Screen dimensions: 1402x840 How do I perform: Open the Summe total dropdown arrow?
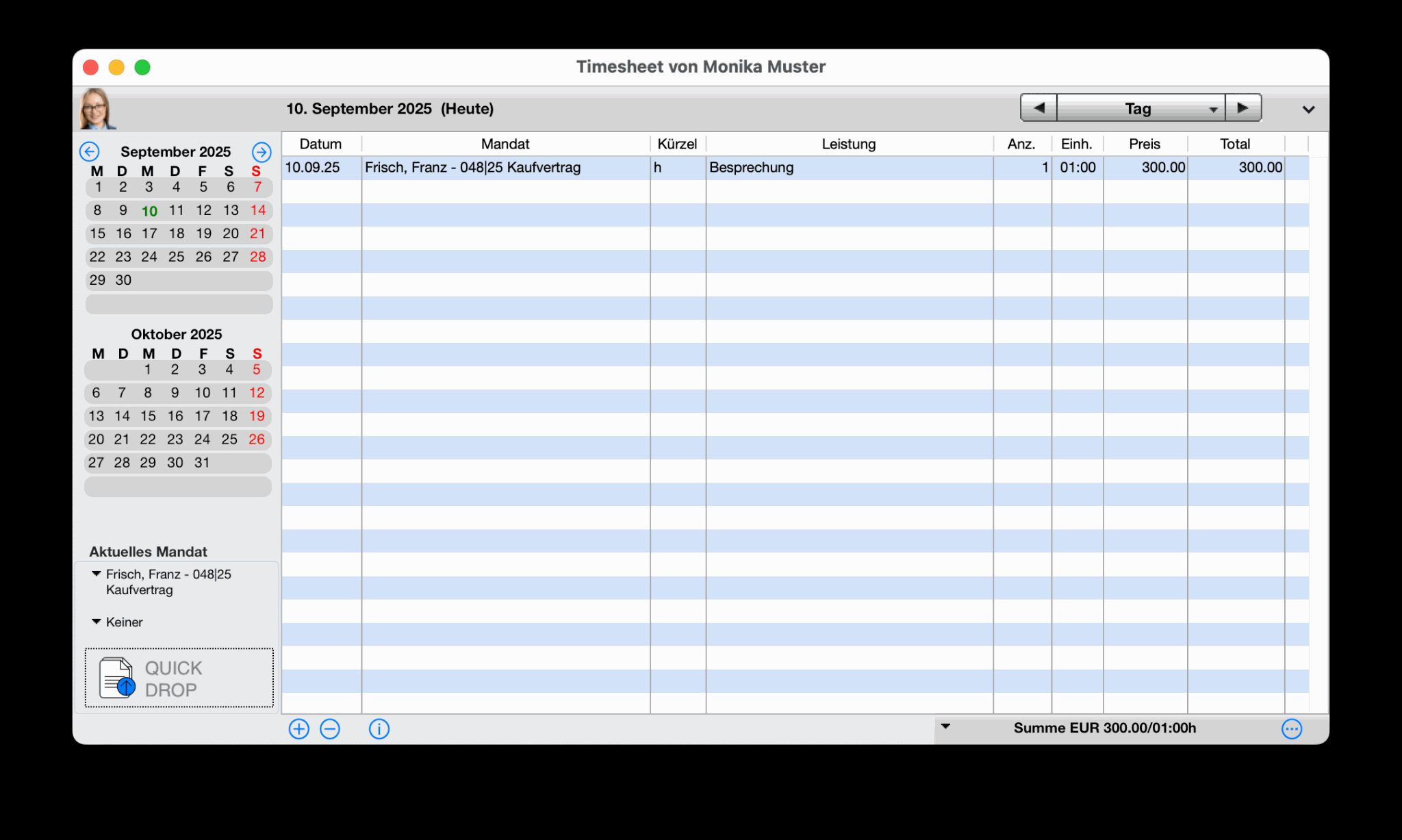coord(945,726)
